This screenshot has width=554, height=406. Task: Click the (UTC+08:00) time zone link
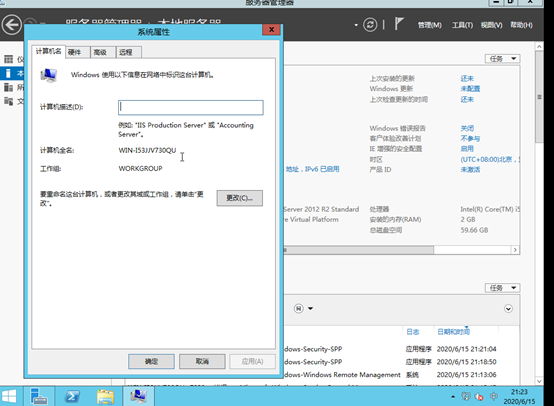point(490,159)
